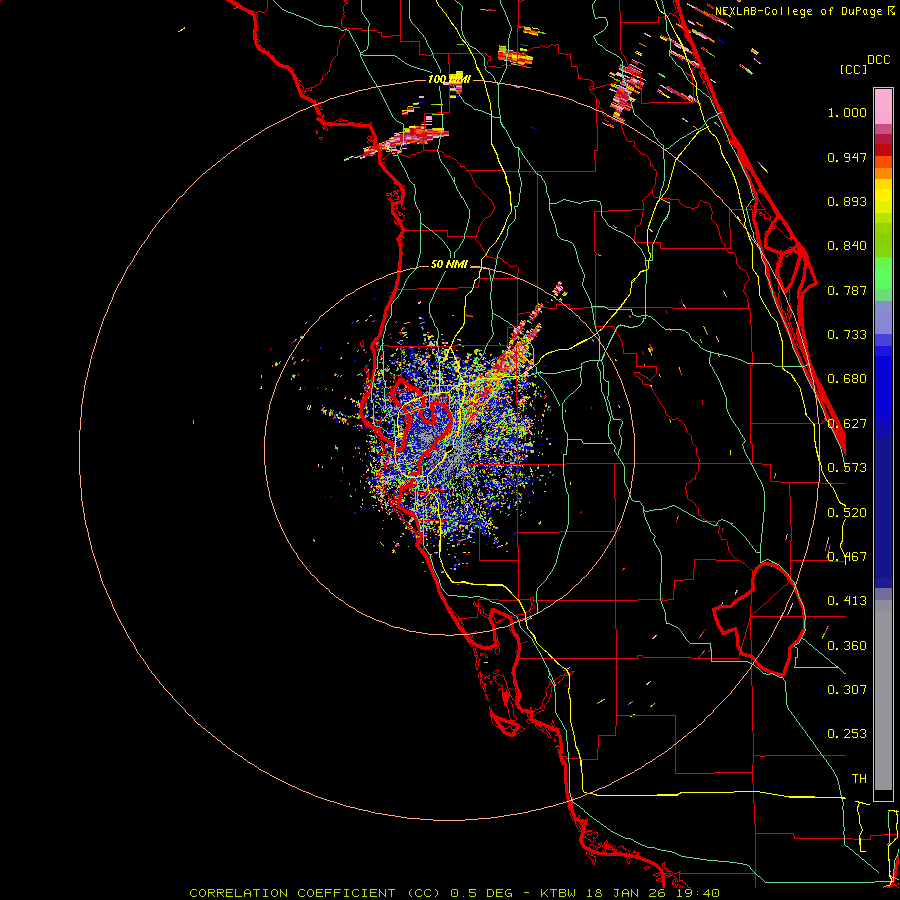The width and height of the screenshot is (900, 900).
Task: Click the 50 NMI range ring label
Action: 449,265
